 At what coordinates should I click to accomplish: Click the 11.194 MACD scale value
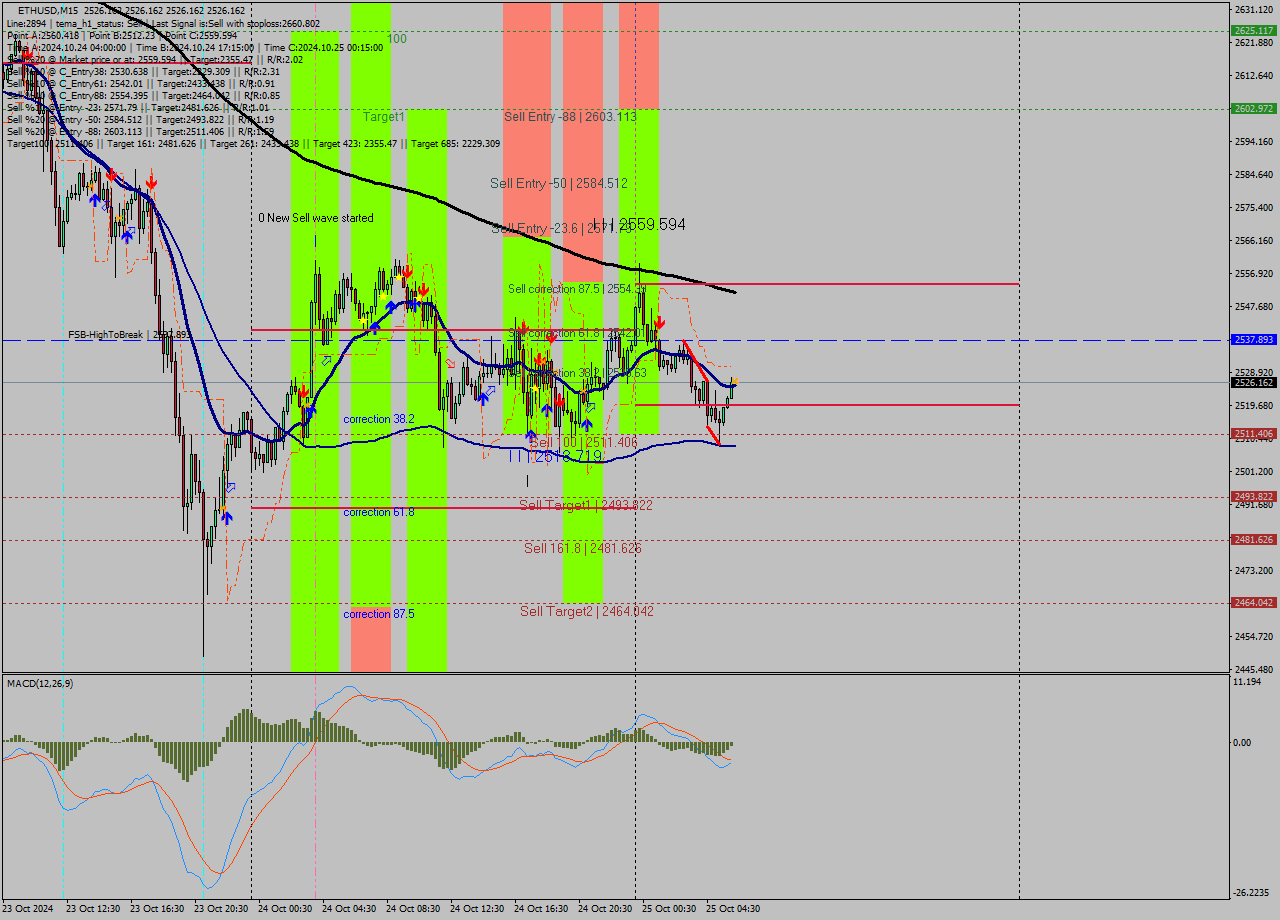point(1247,682)
